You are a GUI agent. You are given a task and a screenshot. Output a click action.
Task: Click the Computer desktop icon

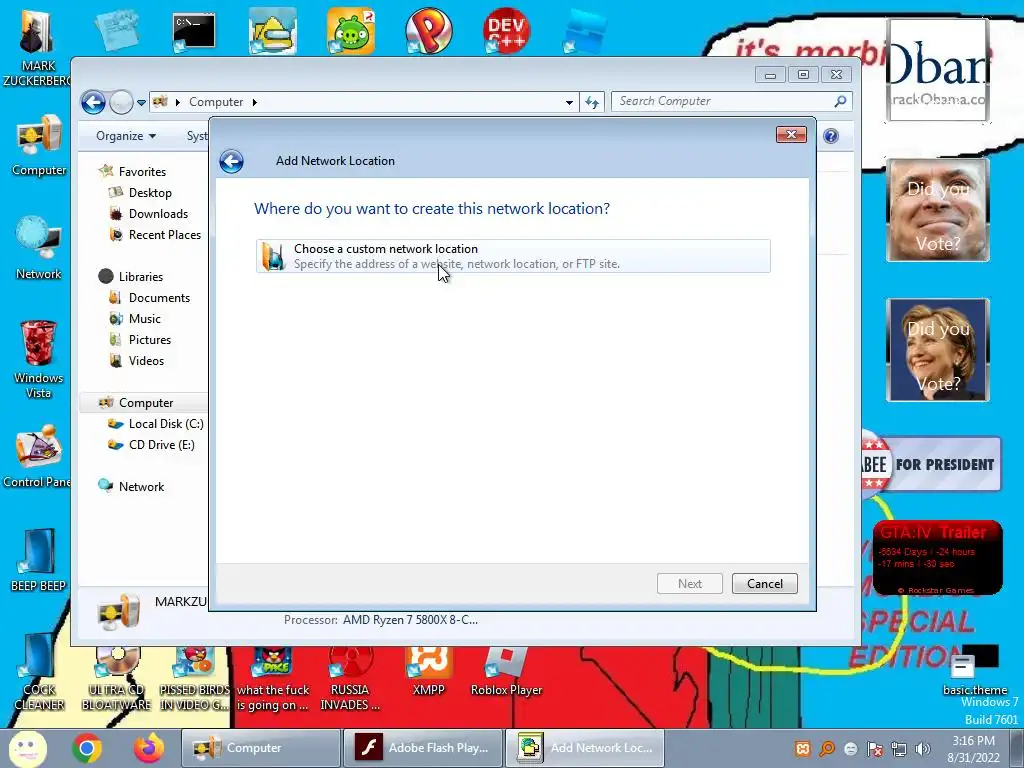coord(39,145)
